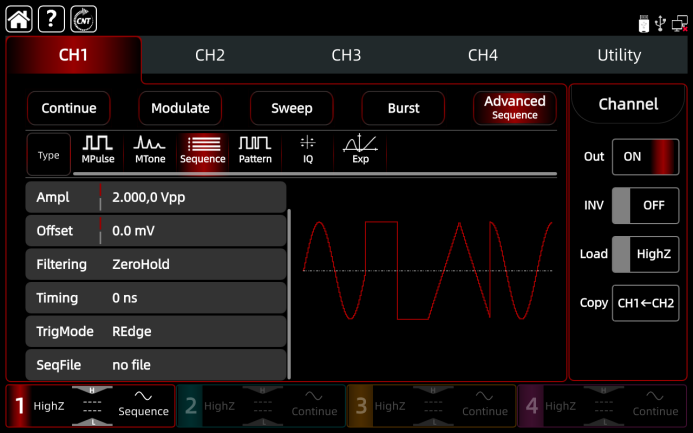Viewport: 693px width, 433px height.
Task: Open the Utility tab
Action: (618, 56)
